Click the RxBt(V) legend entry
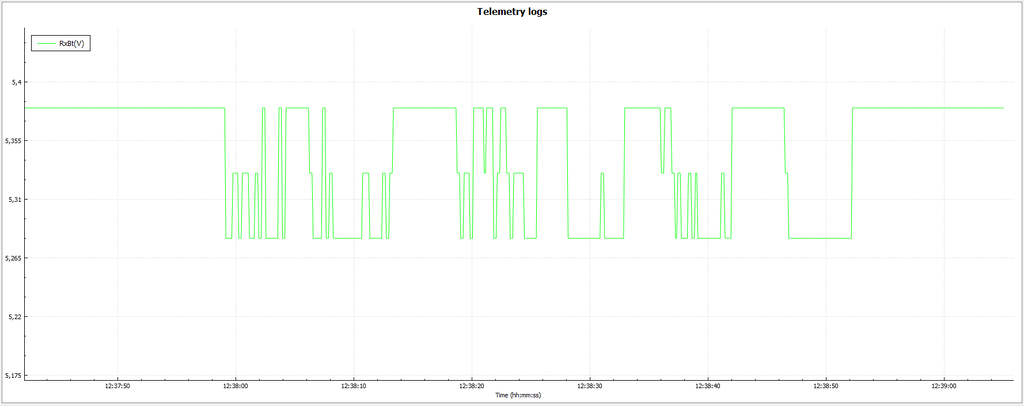This screenshot has height=406, width=1024. coord(73,43)
